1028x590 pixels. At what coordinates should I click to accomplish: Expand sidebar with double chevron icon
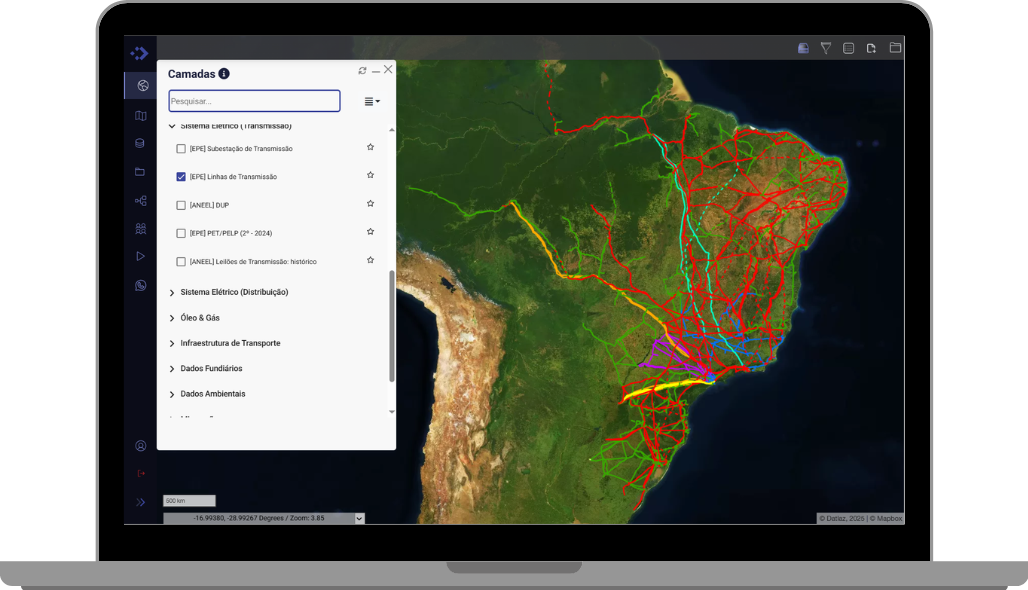(x=140, y=502)
